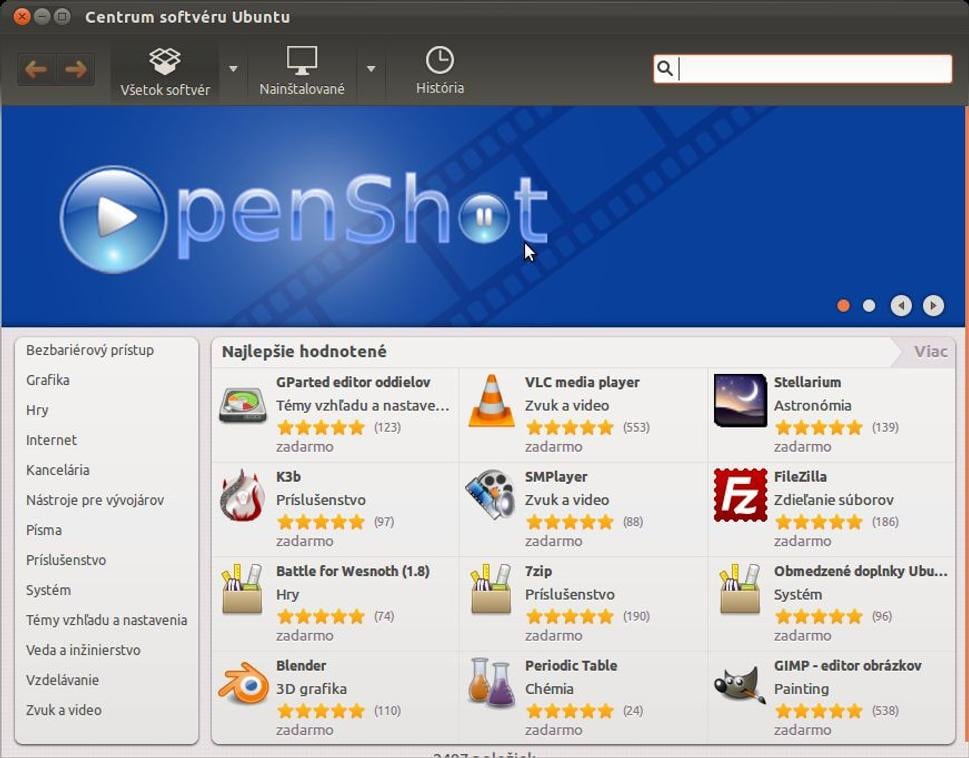This screenshot has width=969, height=758.
Task: Click VLC's five-star rating (553)
Action: click(x=569, y=427)
